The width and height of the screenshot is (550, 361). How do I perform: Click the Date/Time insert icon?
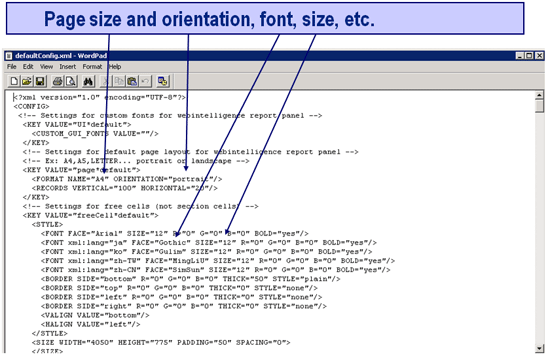[162, 81]
